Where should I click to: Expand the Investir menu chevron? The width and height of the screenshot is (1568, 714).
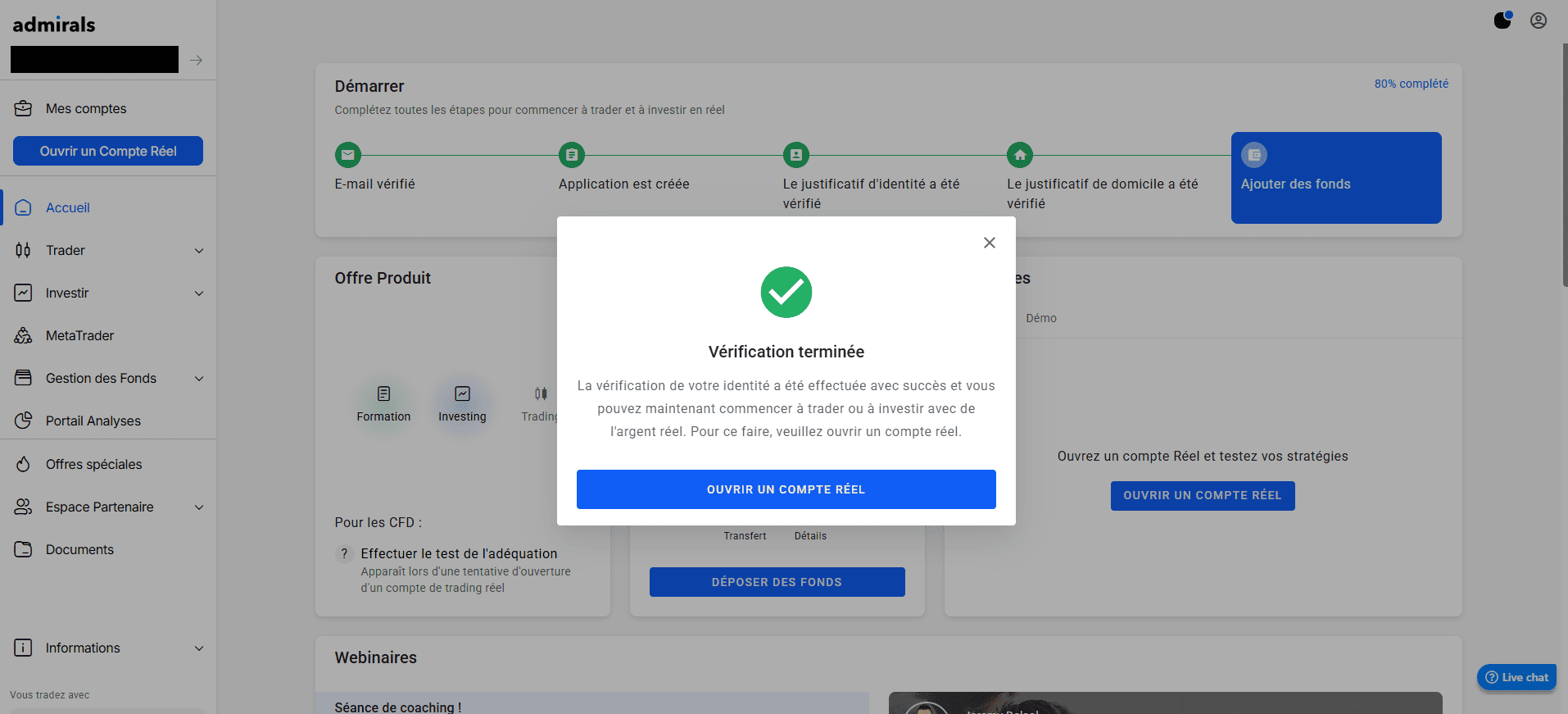coord(199,293)
